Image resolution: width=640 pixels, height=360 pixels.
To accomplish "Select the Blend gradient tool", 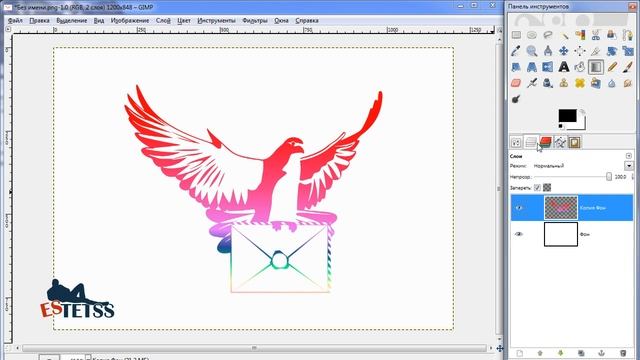I will [x=596, y=67].
